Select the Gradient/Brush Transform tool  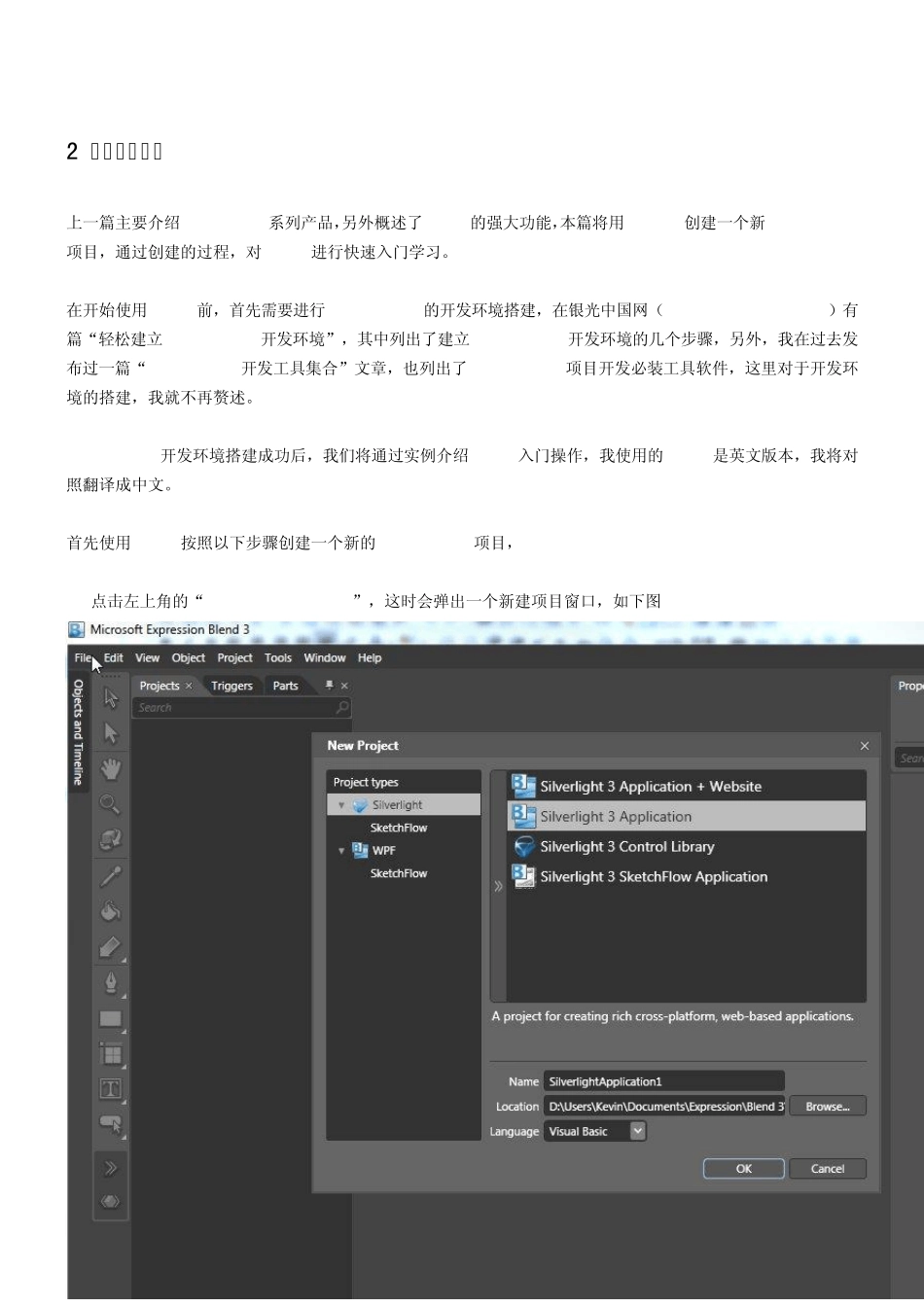[x=111, y=947]
